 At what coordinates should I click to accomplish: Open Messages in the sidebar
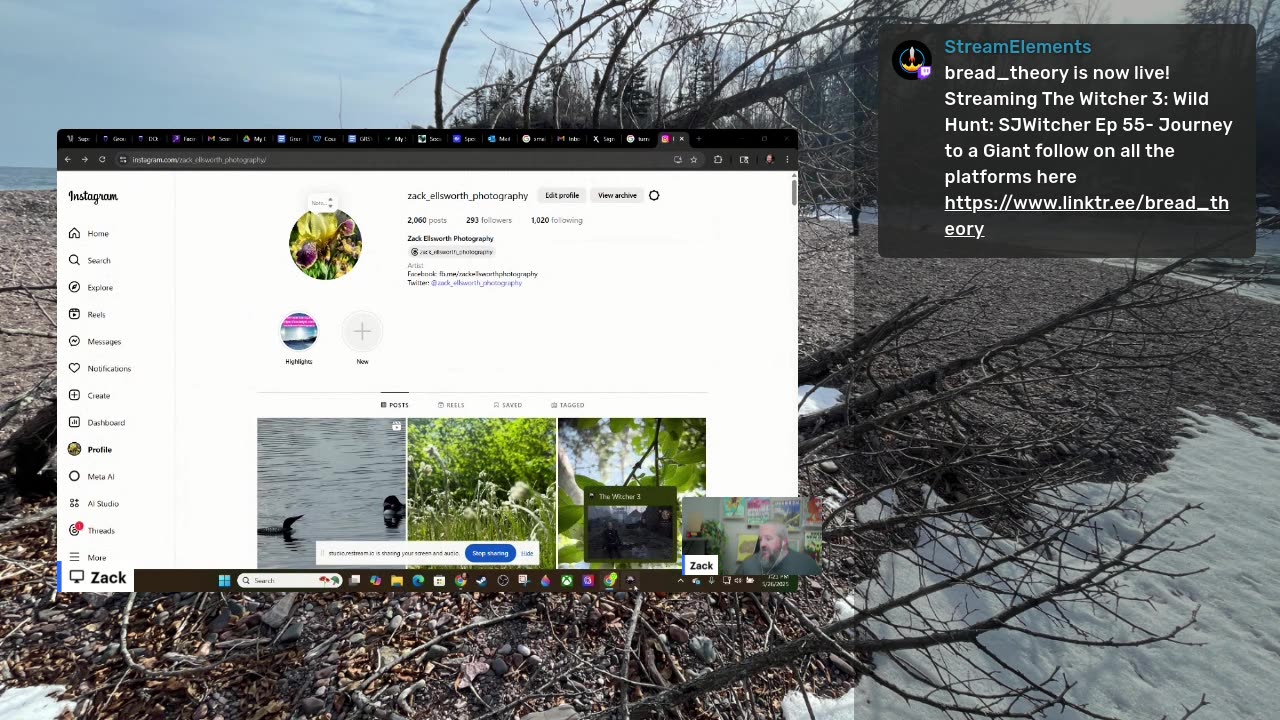pos(95,341)
